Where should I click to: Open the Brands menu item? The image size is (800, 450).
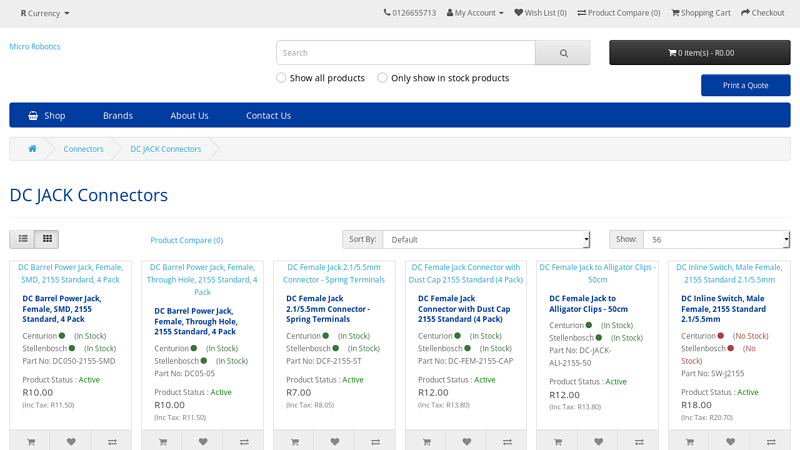118,115
